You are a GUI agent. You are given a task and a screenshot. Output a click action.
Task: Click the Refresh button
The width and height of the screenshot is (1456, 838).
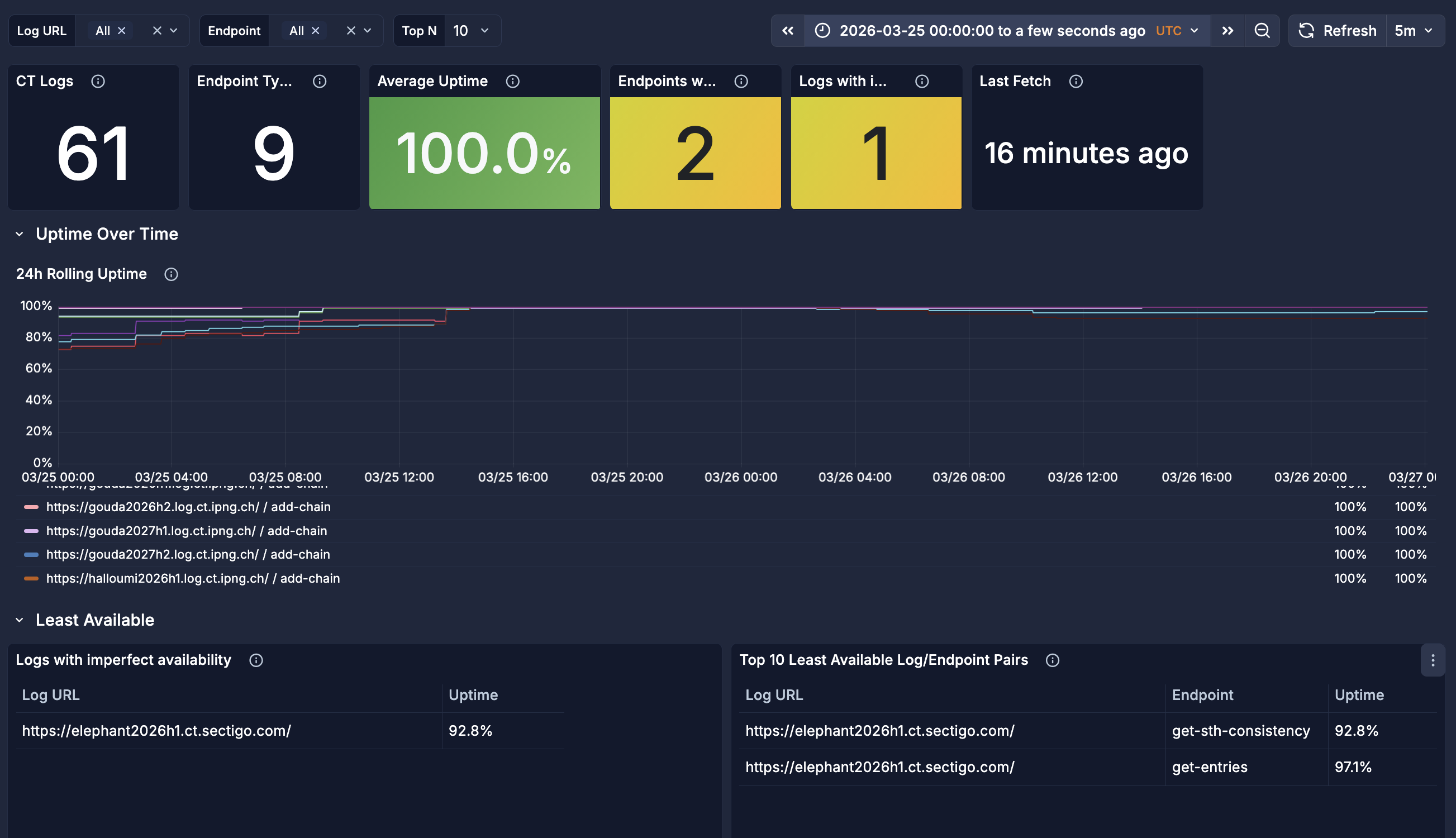point(1337,31)
